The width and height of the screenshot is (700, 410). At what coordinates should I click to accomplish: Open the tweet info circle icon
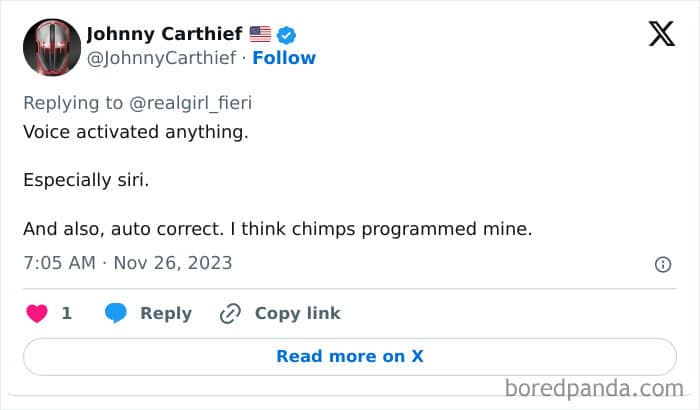(x=662, y=264)
